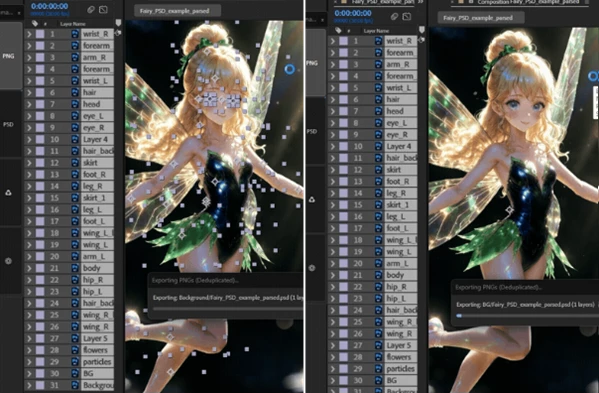Click the PSD button in right panel sidebar
599x393 pixels.
312,131
